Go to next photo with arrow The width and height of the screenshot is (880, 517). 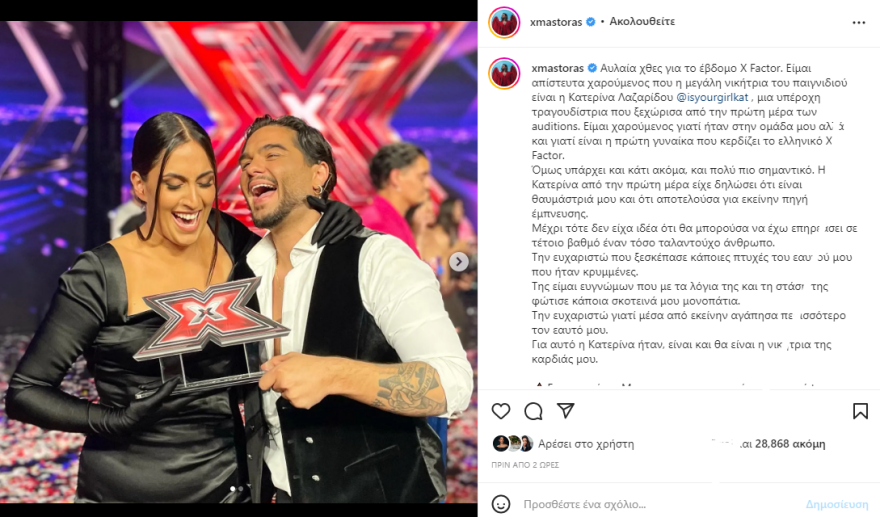pyautogui.click(x=459, y=262)
